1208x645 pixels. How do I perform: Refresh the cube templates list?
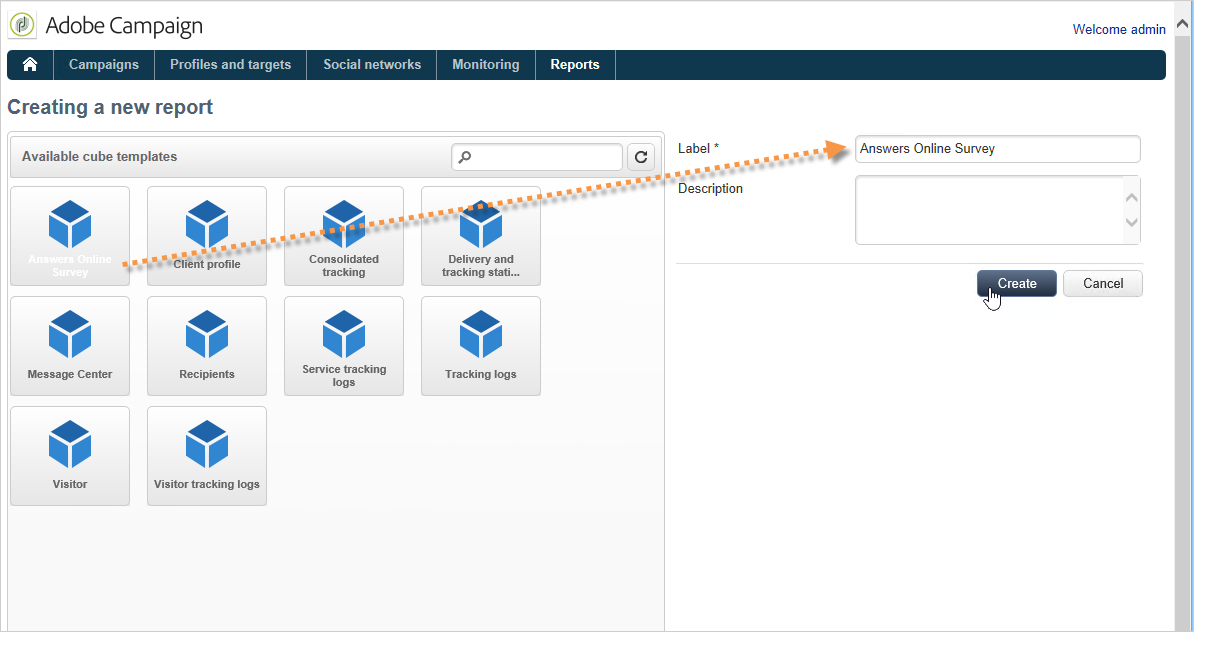tap(641, 157)
